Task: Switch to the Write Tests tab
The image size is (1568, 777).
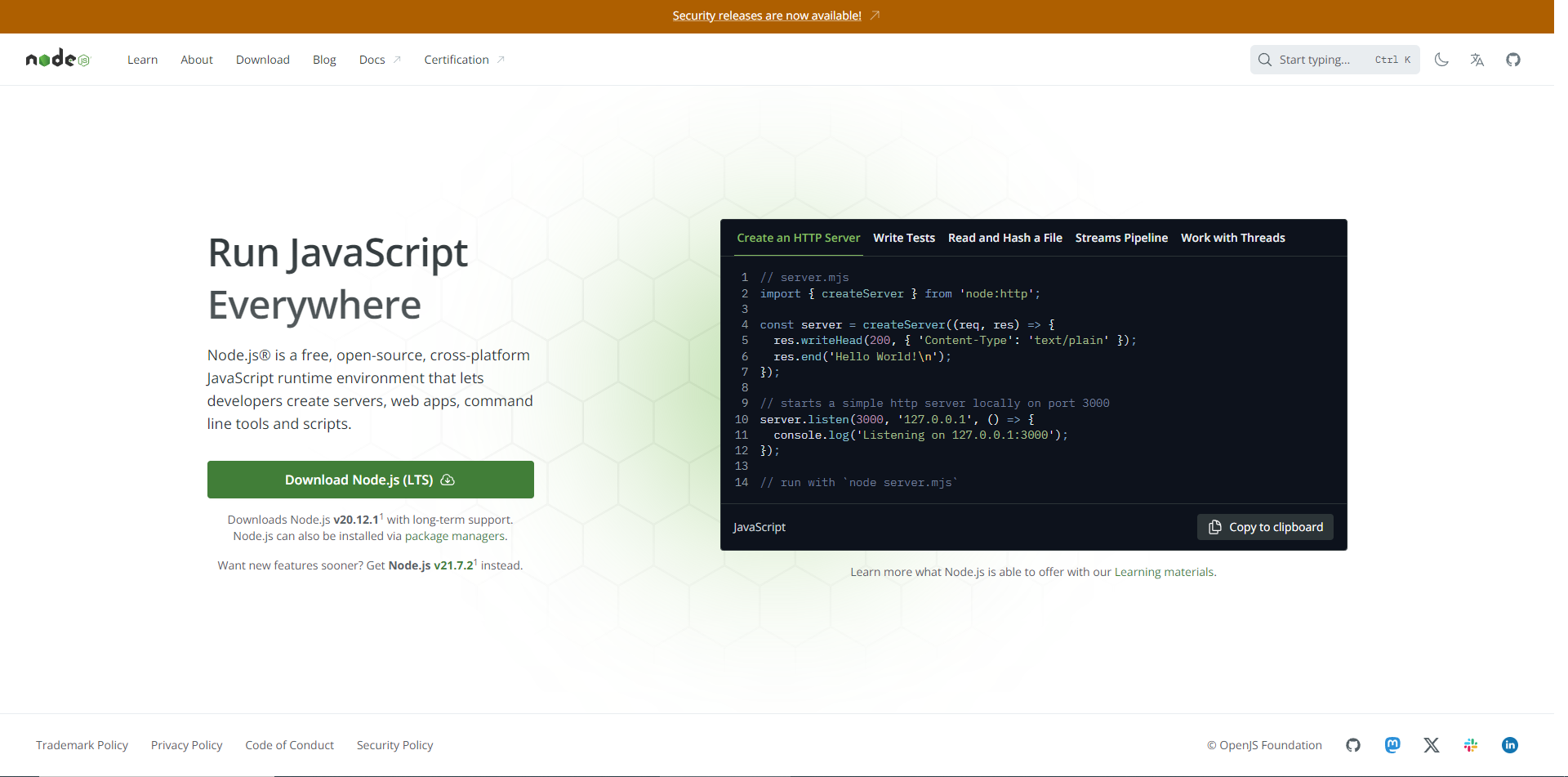Action: (904, 238)
